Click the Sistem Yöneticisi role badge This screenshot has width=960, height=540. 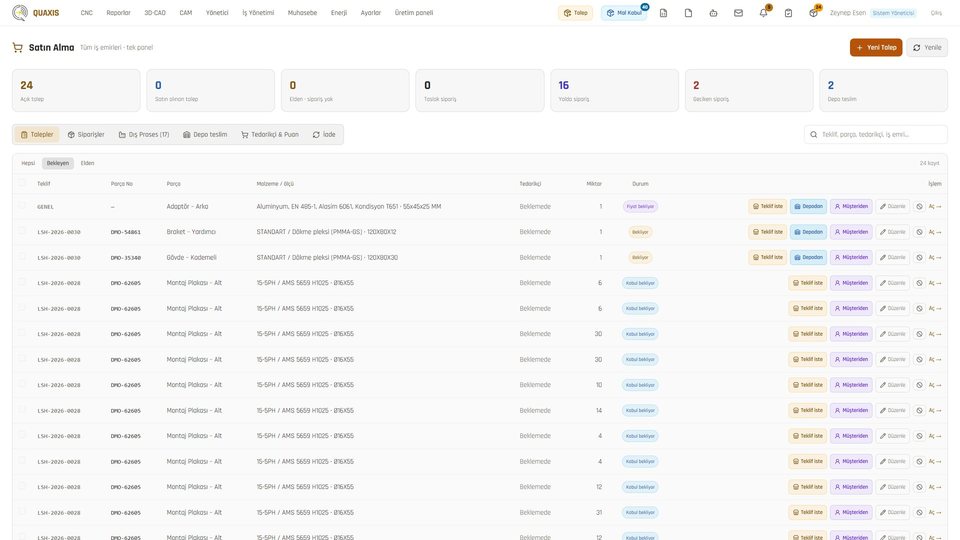893,13
